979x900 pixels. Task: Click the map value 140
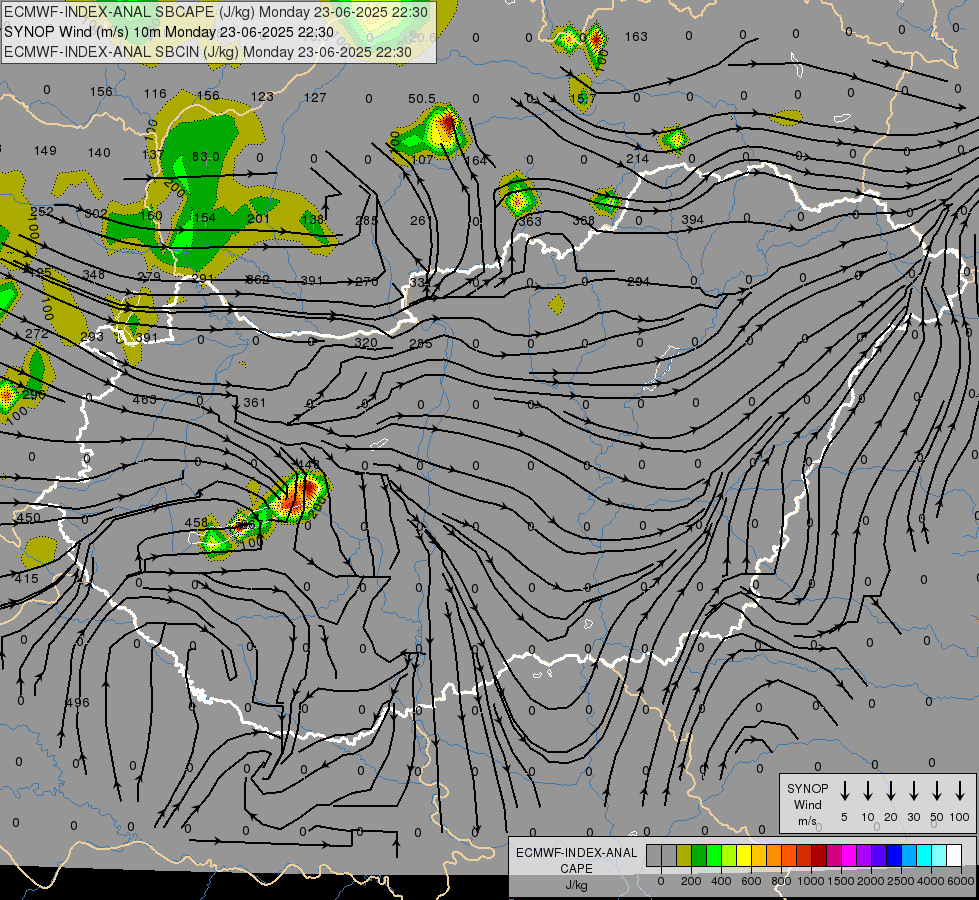click(99, 152)
